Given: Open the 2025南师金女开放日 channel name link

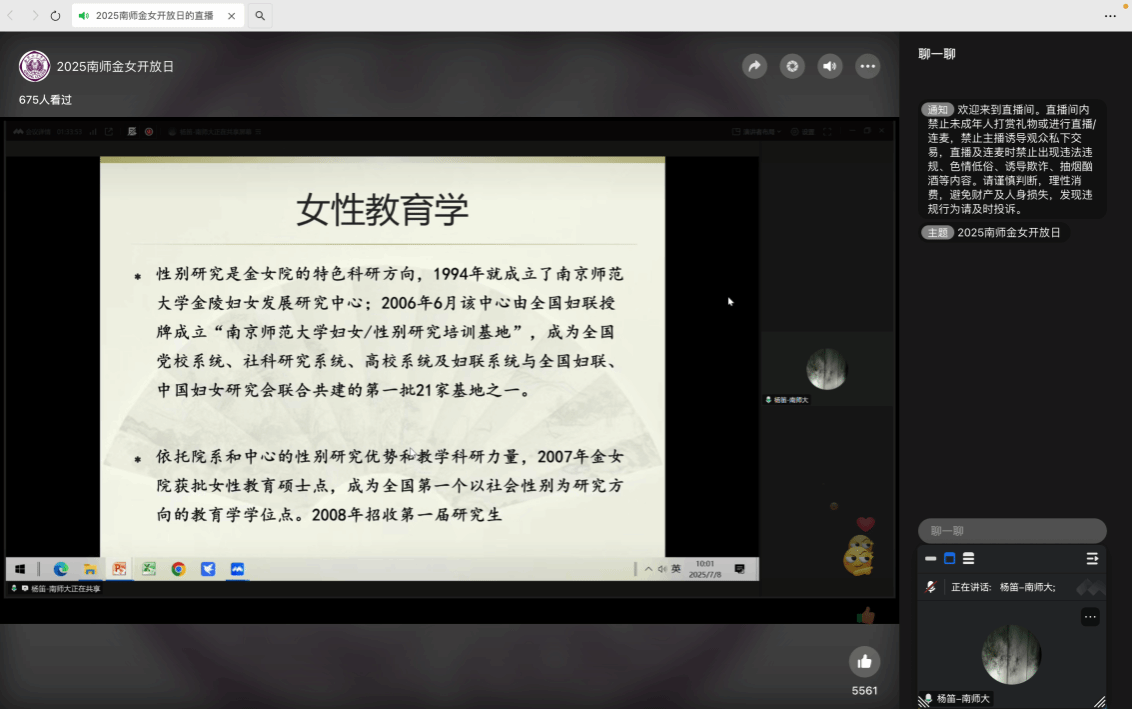Looking at the screenshot, I should pyautogui.click(x=115, y=66).
